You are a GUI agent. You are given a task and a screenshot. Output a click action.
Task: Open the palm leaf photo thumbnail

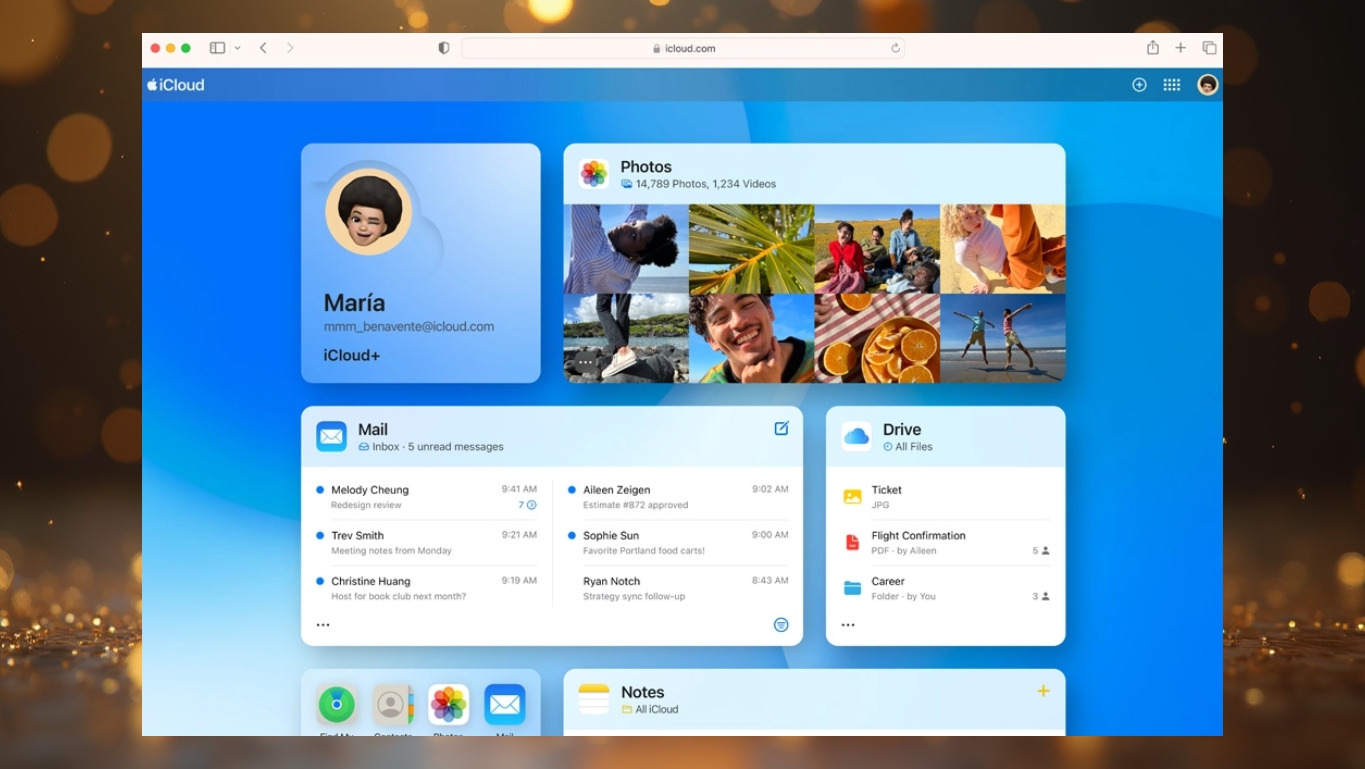pos(752,249)
